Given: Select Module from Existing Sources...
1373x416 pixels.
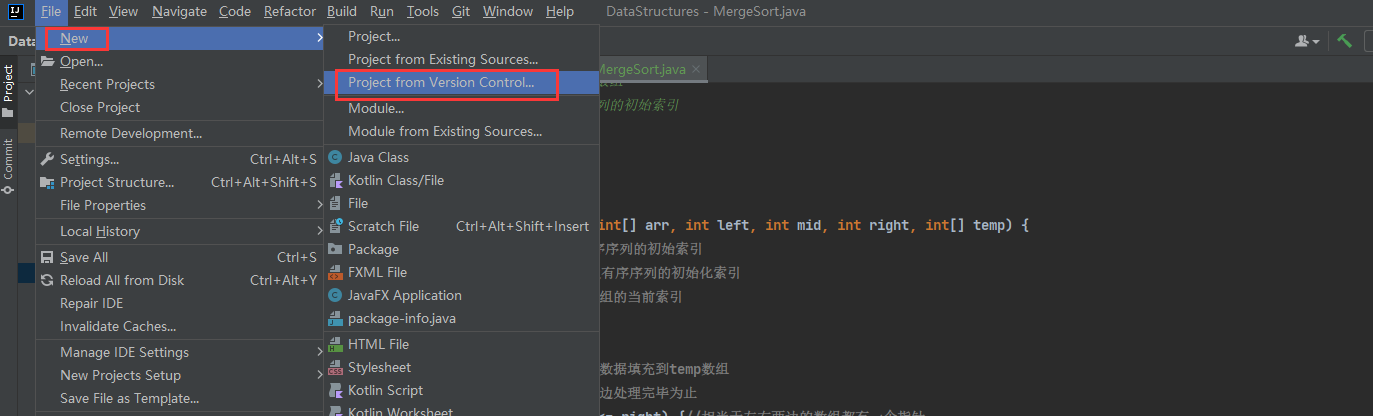Looking at the screenshot, I should pyautogui.click(x=445, y=131).
